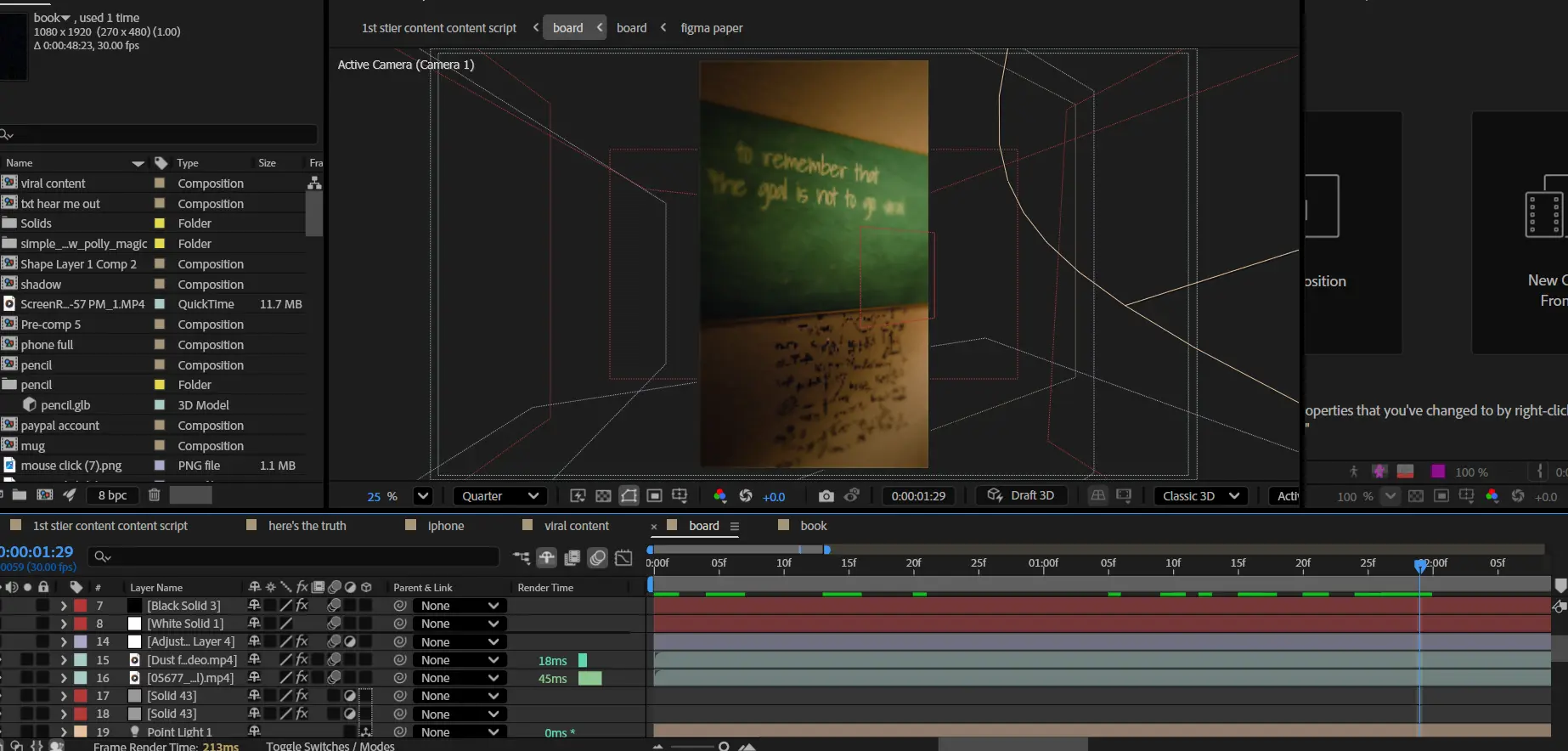Screen dimensions: 1568x751
Task: Reset exposure in the viewer
Action: tap(746, 496)
